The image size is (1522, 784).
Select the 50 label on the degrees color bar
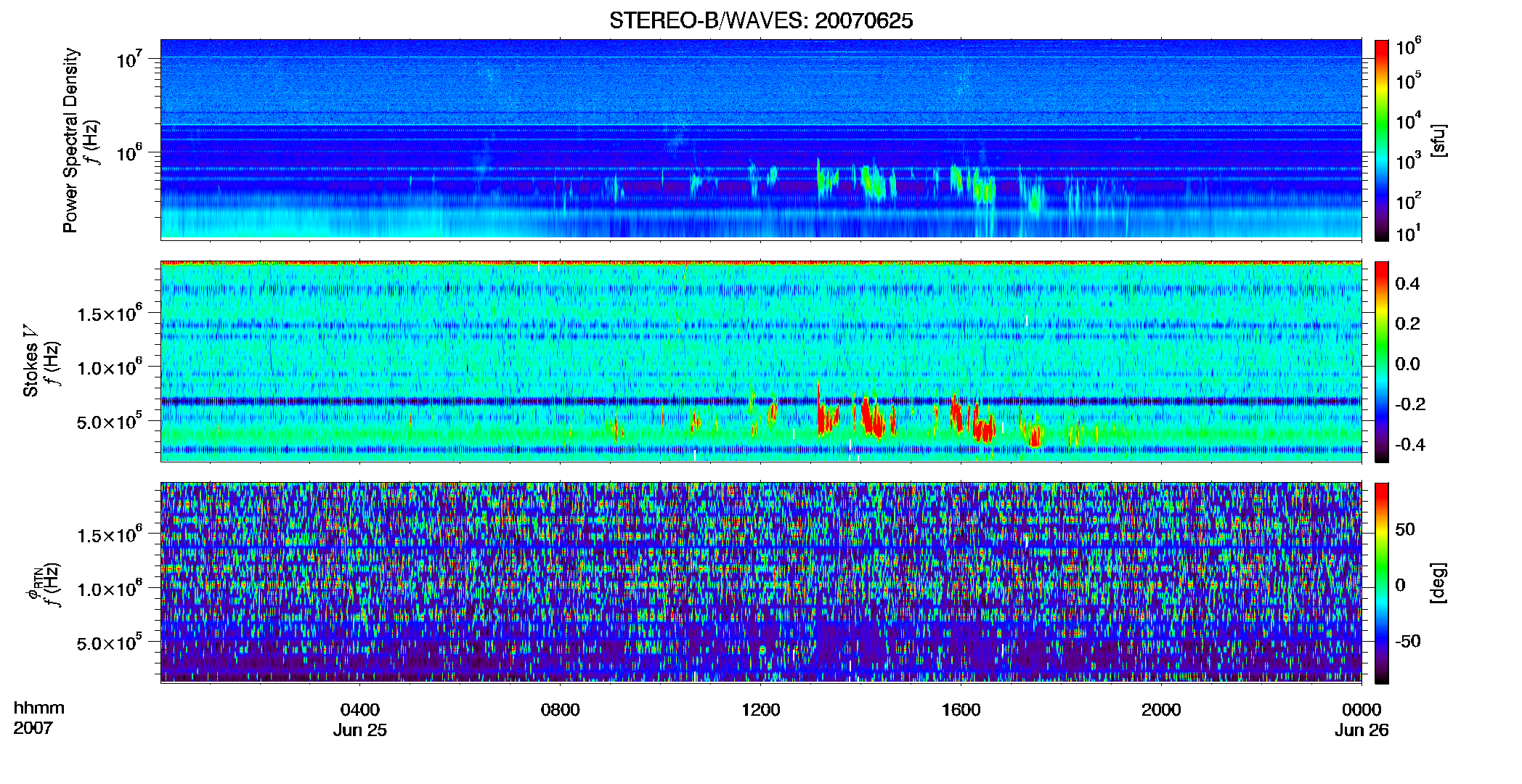coord(1405,529)
